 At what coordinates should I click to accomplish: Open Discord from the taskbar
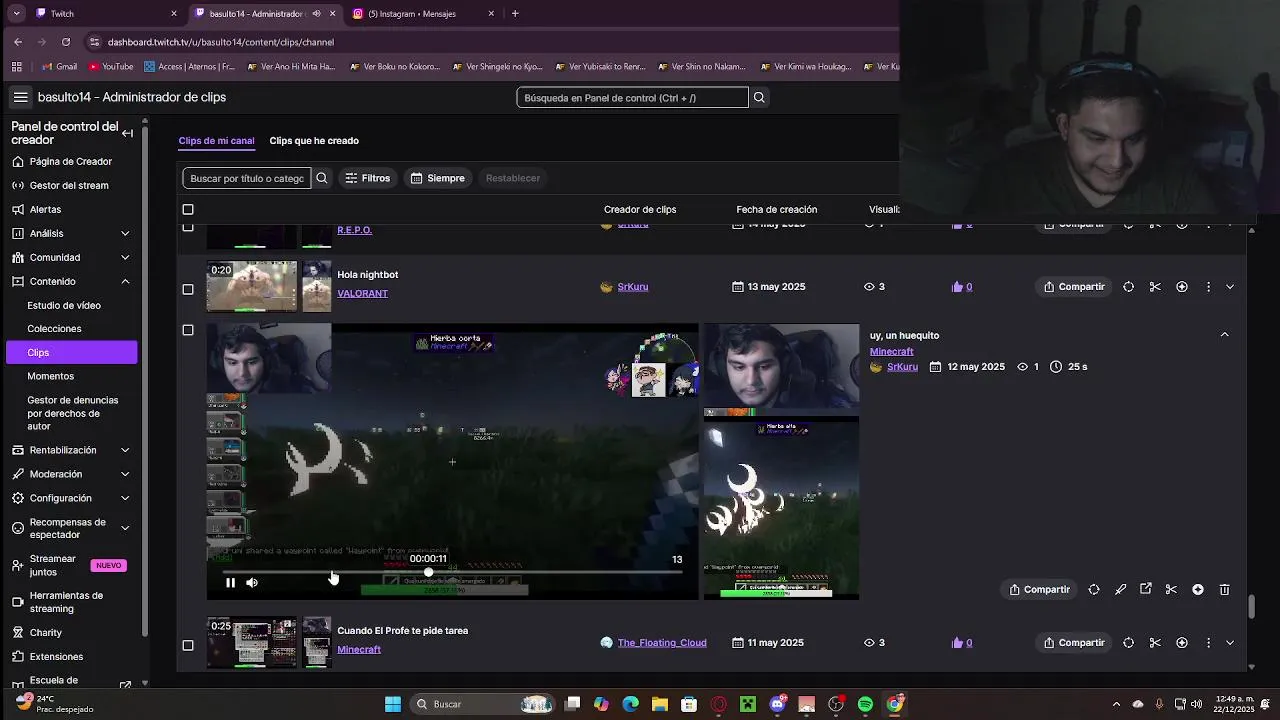[777, 704]
